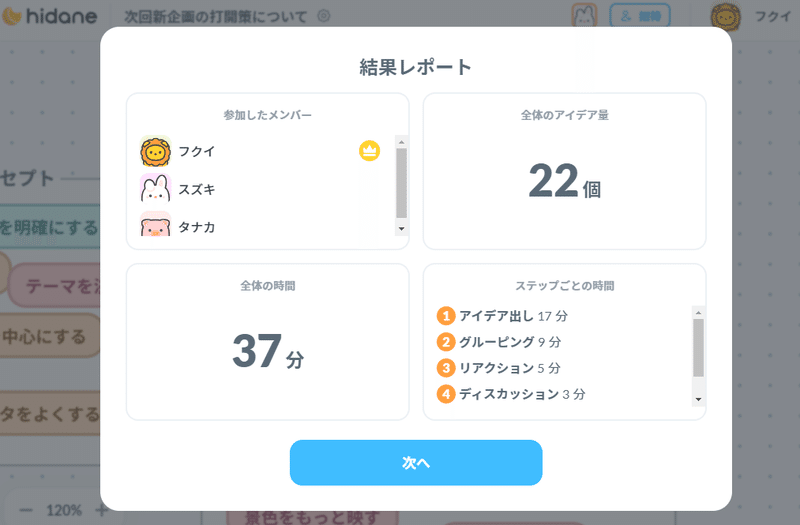Click Fukui's lion avatar in member list
The width and height of the screenshot is (800, 525).
coord(155,151)
